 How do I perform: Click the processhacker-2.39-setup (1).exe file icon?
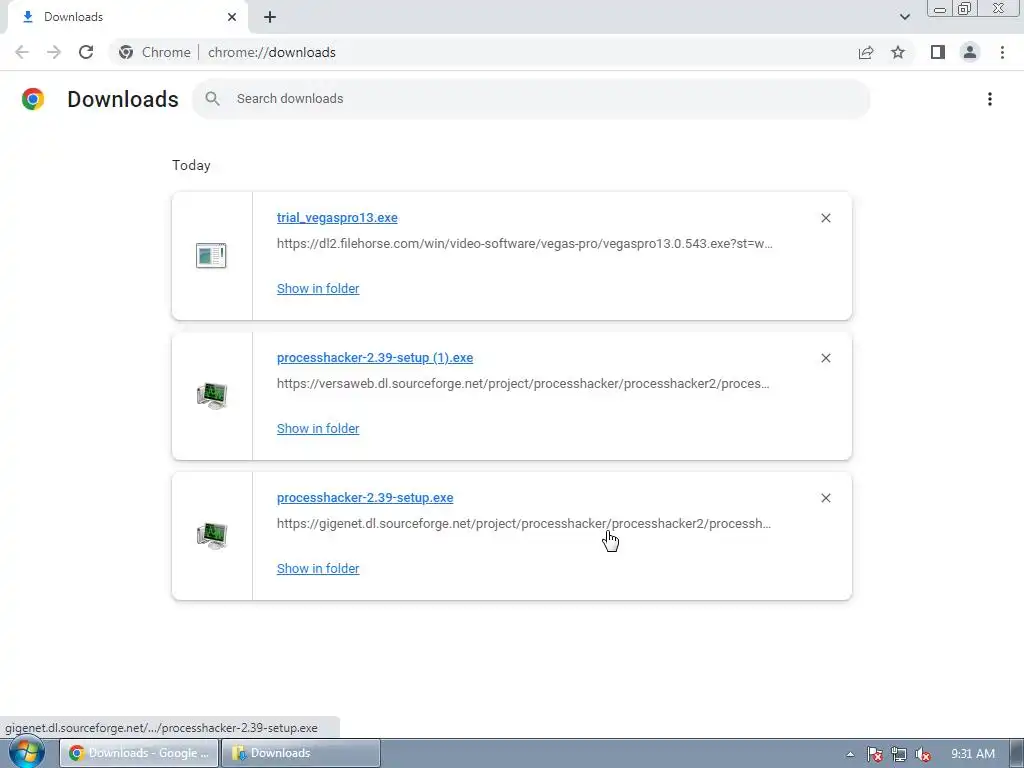[212, 396]
